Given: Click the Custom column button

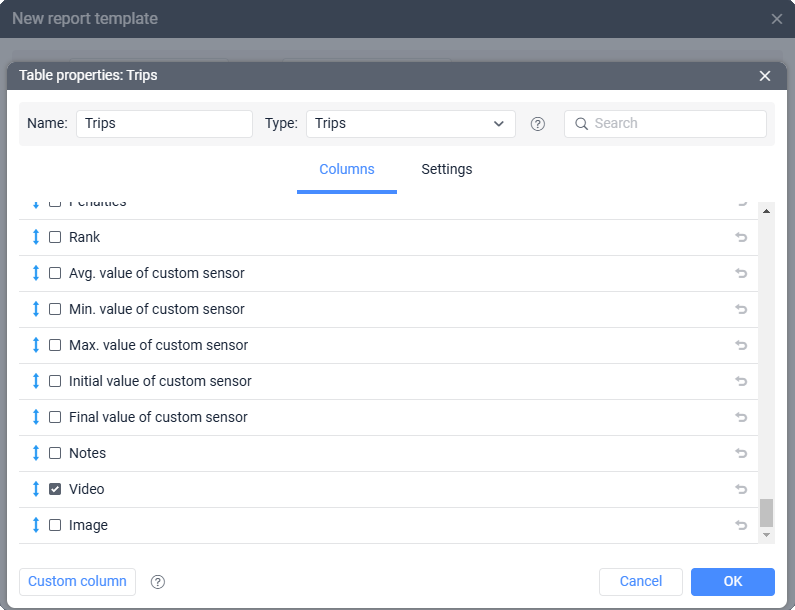Looking at the screenshot, I should (77, 582).
